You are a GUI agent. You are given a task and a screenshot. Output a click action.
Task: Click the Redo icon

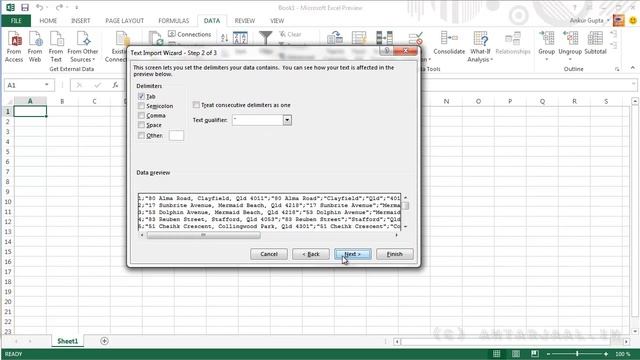(60, 7)
